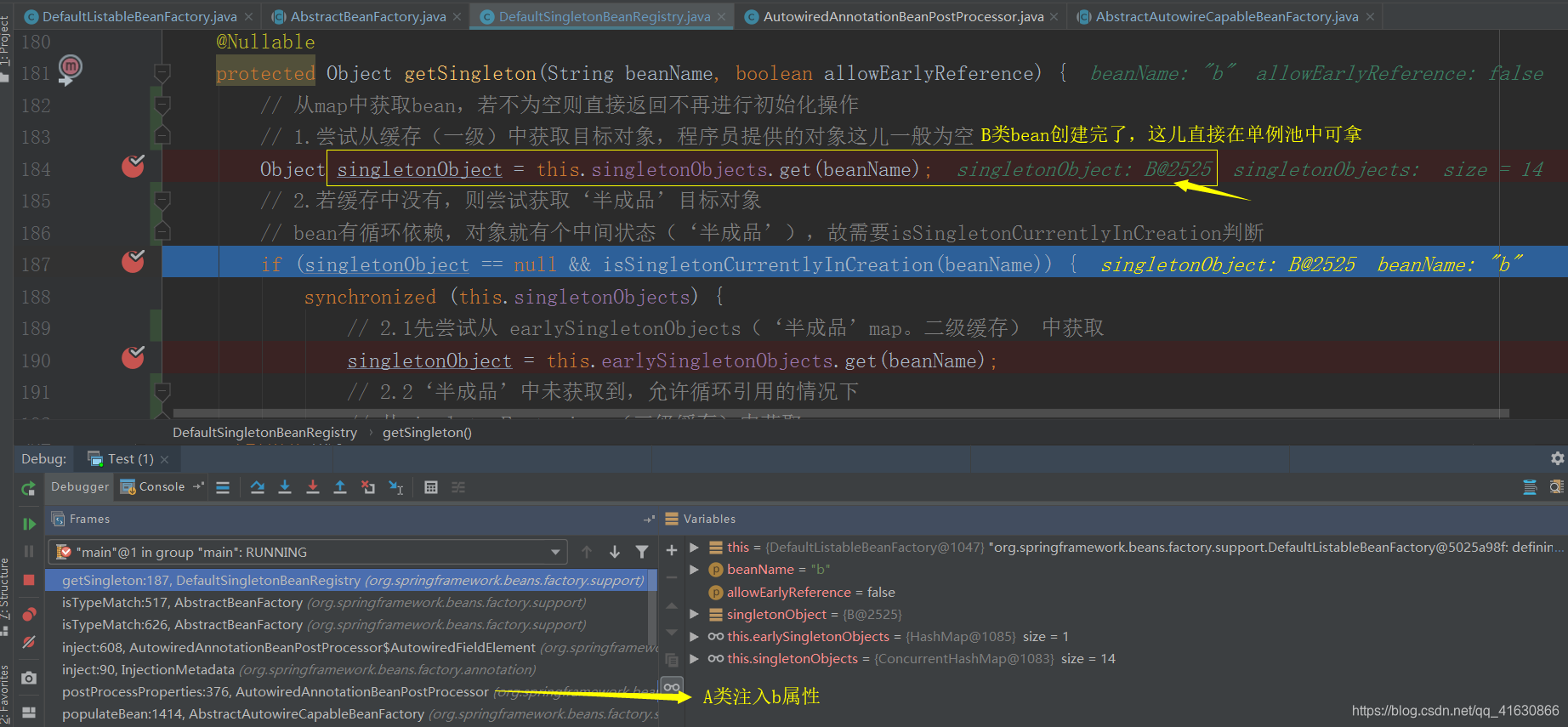Click DefaultSingletonBeanRegistry breadcrumb
Image resolution: width=1568 pixels, height=727 pixels.
tap(264, 432)
